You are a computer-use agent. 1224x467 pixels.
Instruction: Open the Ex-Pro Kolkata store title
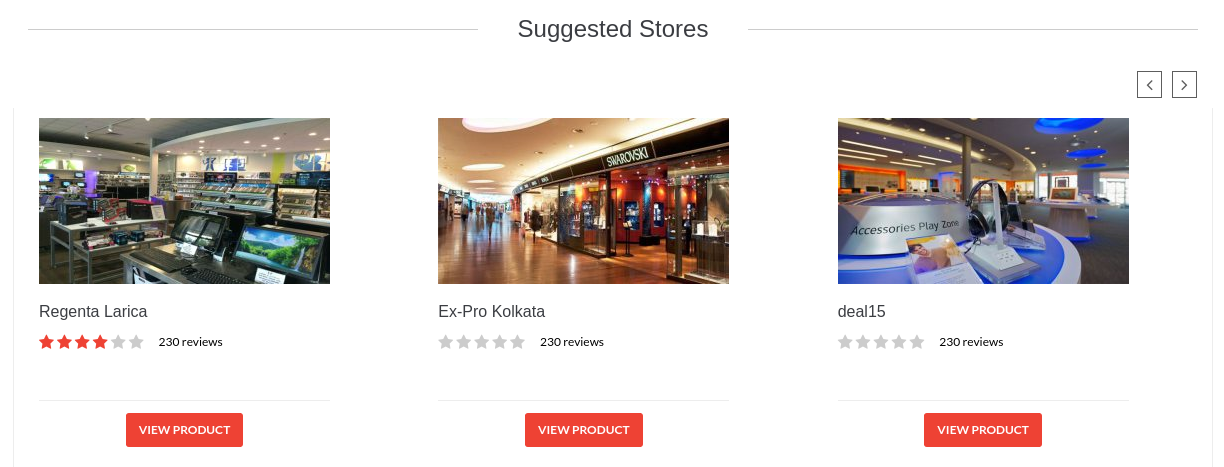click(491, 311)
